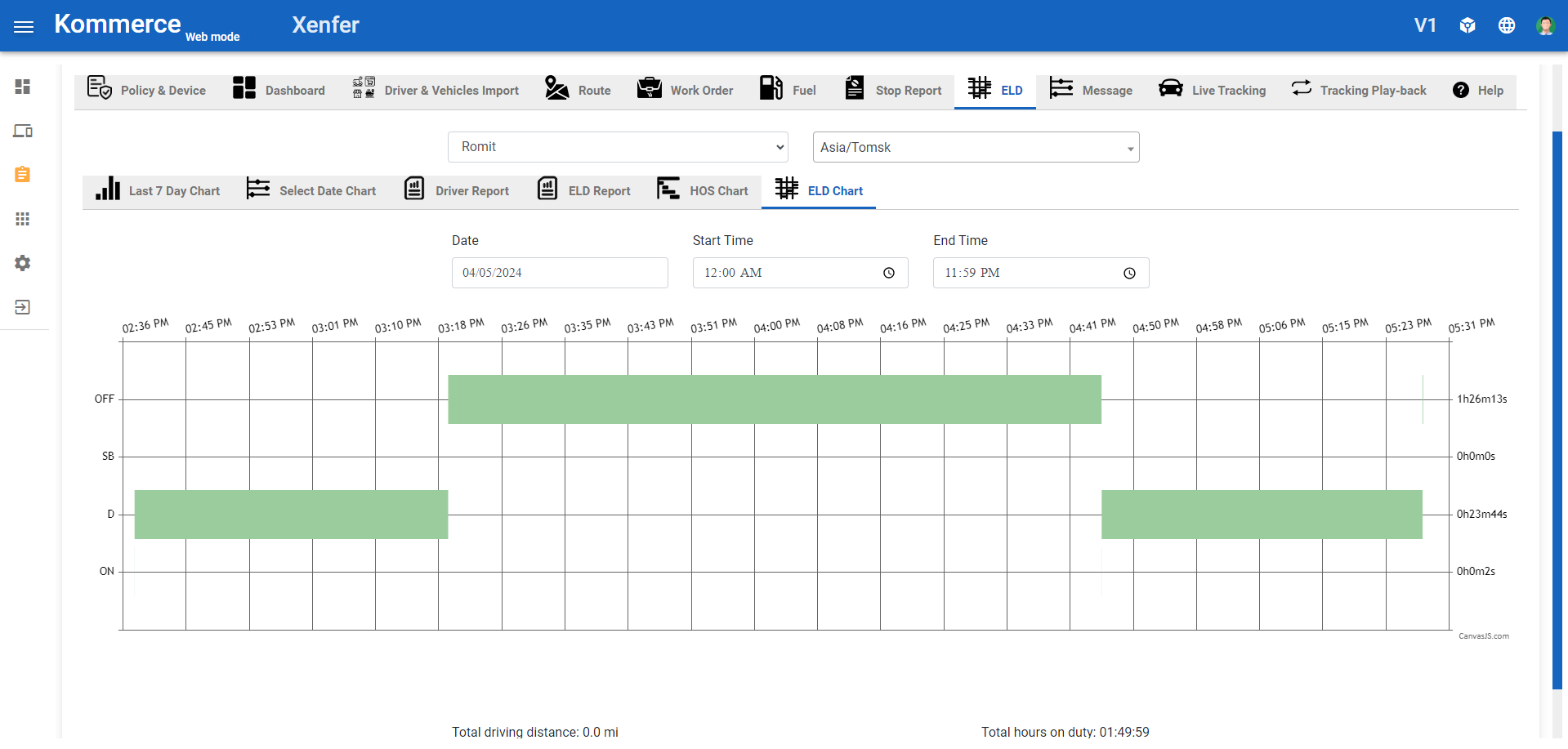Screen dimensions: 1568x749
Task: Open the user profile avatar
Action: pyautogui.click(x=1544, y=26)
